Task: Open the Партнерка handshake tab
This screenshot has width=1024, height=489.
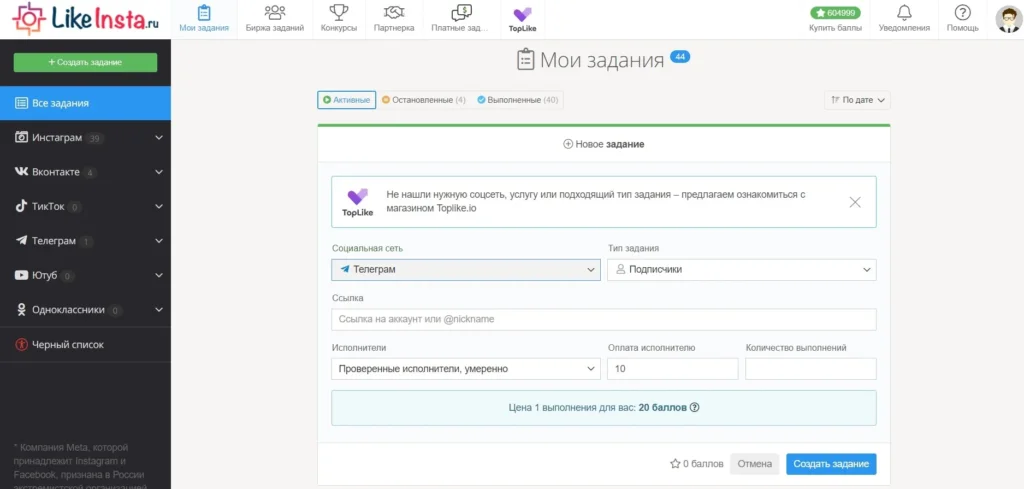Action: point(394,19)
